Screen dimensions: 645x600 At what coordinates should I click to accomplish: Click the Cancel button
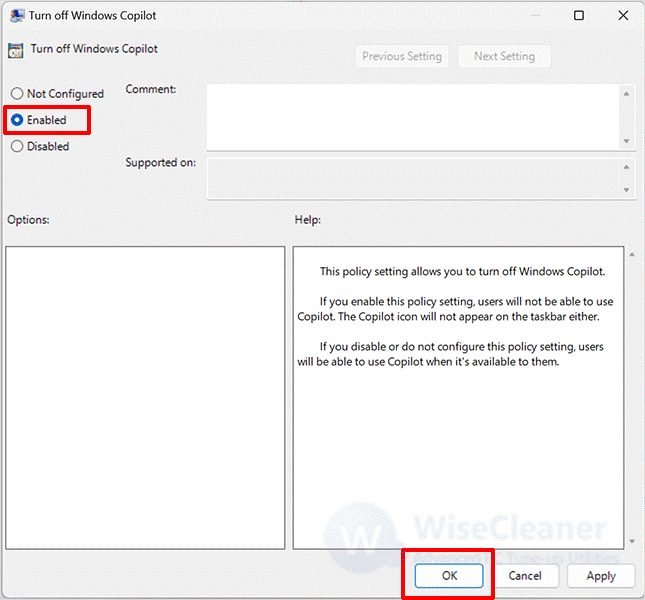(x=525, y=575)
